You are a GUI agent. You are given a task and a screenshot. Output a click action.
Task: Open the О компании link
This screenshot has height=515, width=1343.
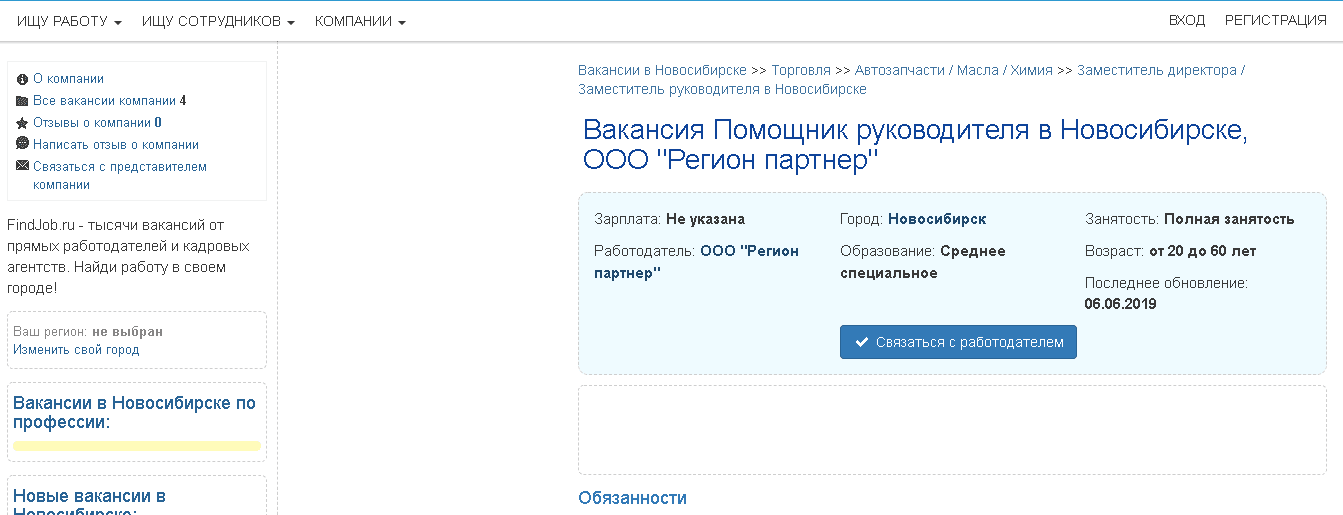tap(68, 79)
